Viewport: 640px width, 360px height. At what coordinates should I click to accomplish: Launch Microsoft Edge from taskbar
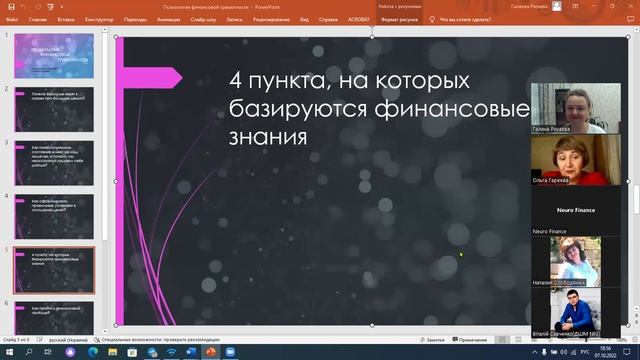[x=93, y=352]
